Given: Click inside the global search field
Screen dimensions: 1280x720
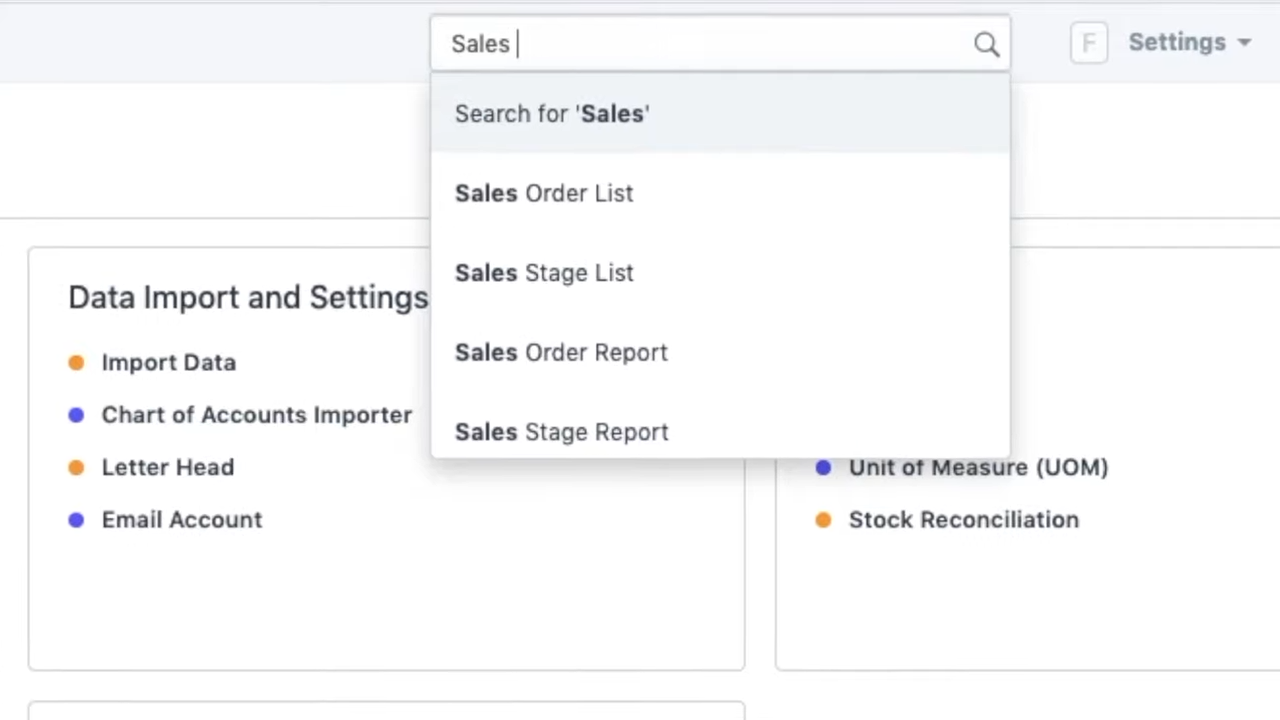Looking at the screenshot, I should pyautogui.click(x=700, y=43).
